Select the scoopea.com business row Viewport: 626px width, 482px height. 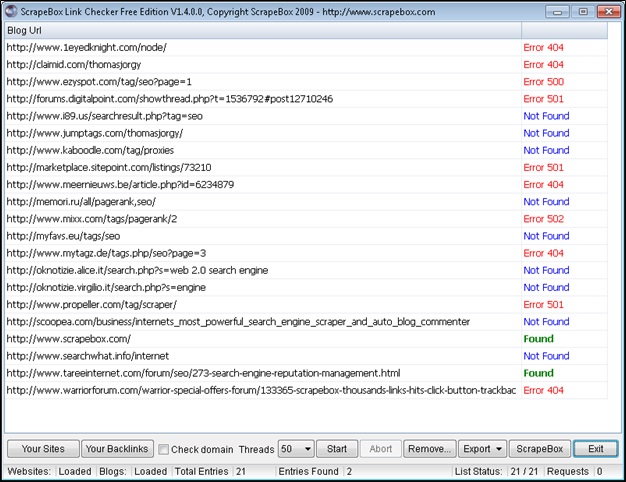point(306,322)
